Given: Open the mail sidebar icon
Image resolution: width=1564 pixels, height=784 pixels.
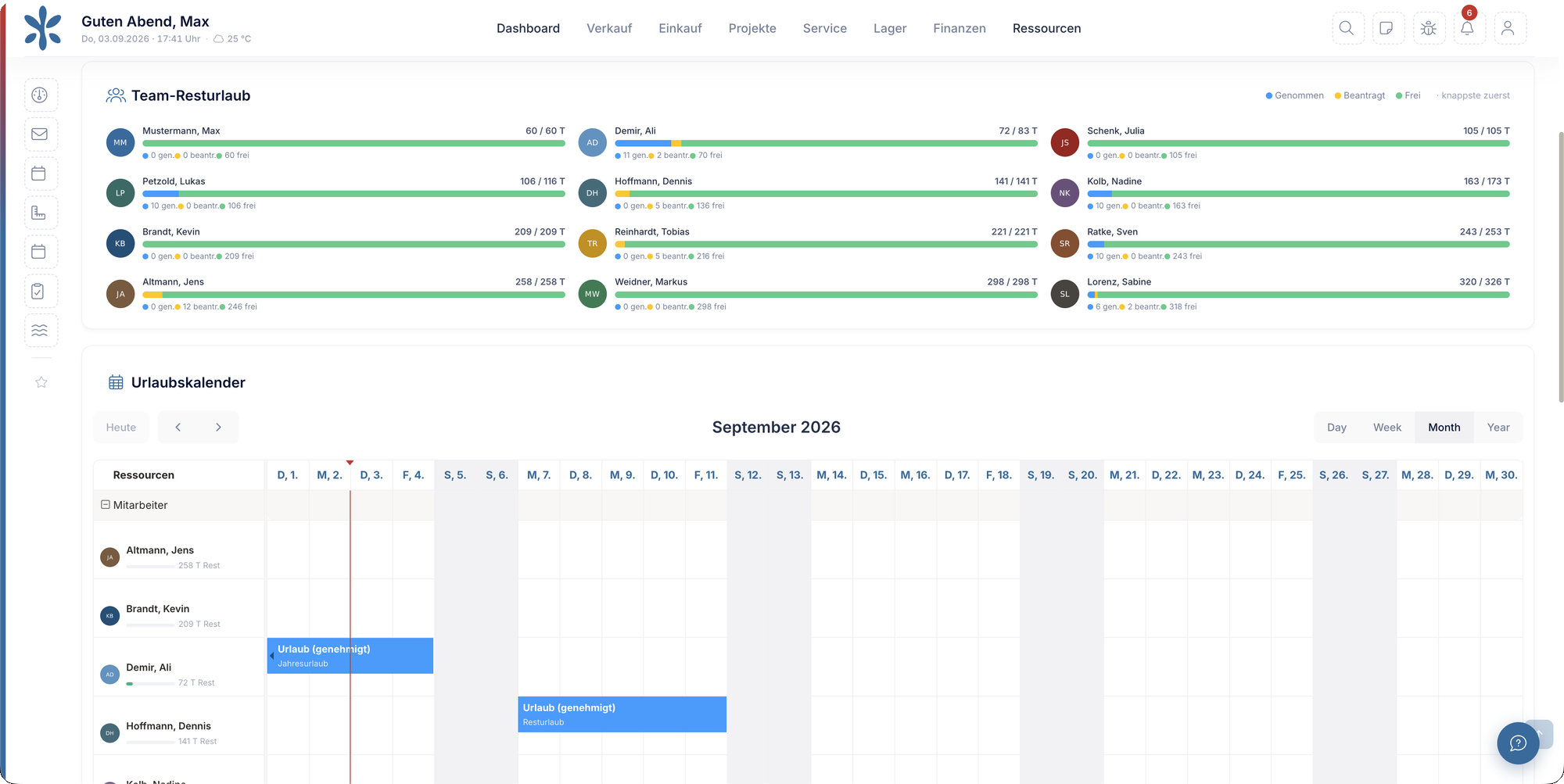Looking at the screenshot, I should tap(41, 134).
